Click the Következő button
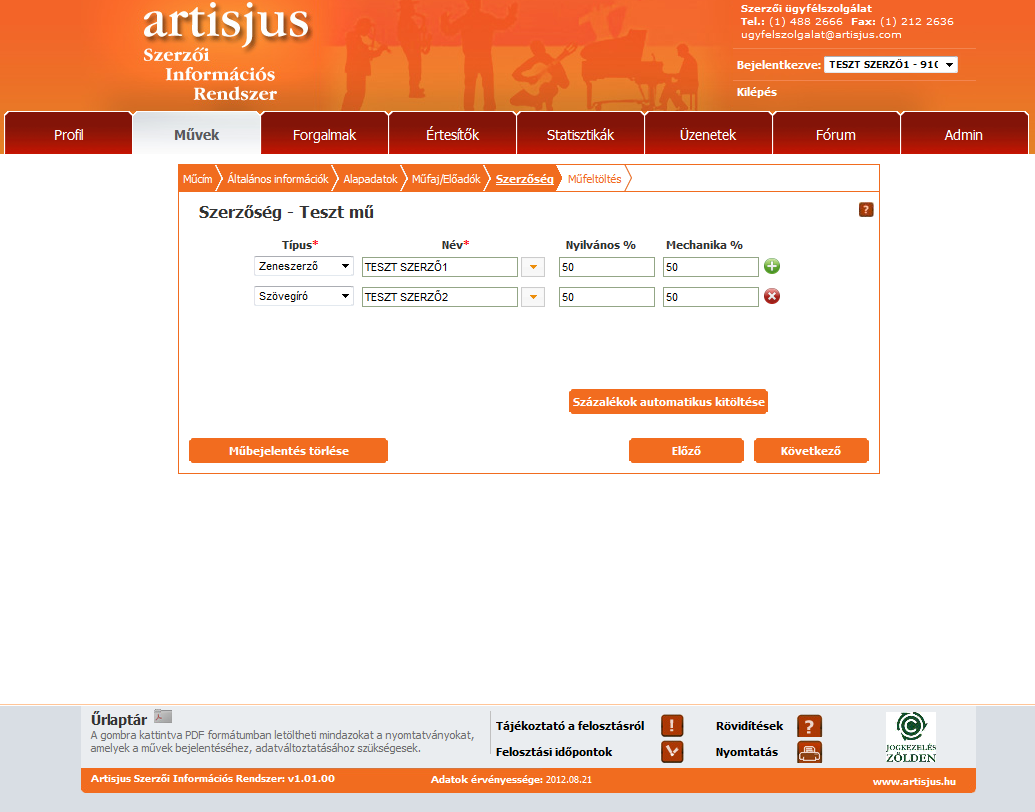Image resolution: width=1035 pixels, height=812 pixels. [x=811, y=451]
